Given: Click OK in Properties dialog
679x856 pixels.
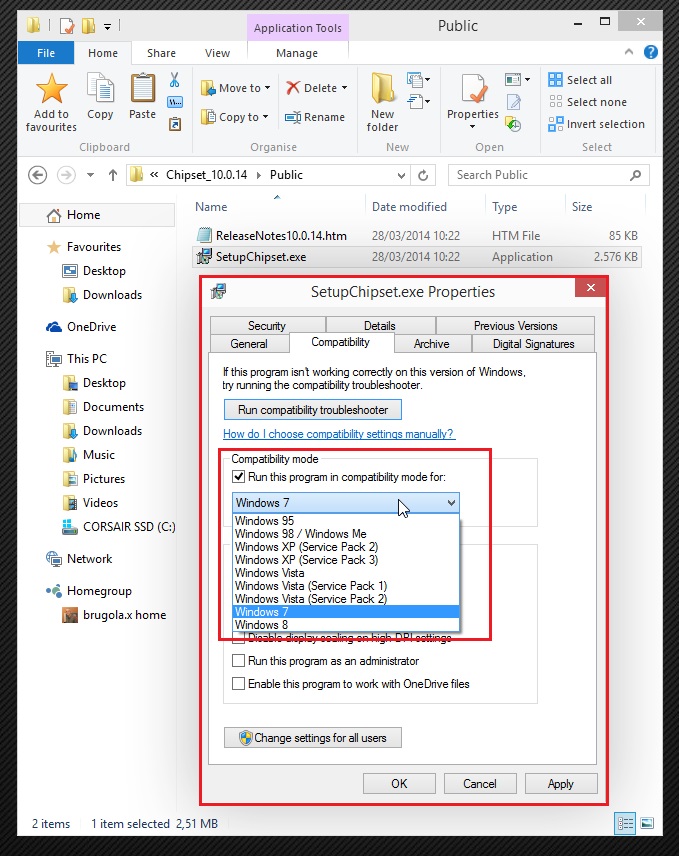Looking at the screenshot, I should [x=399, y=783].
